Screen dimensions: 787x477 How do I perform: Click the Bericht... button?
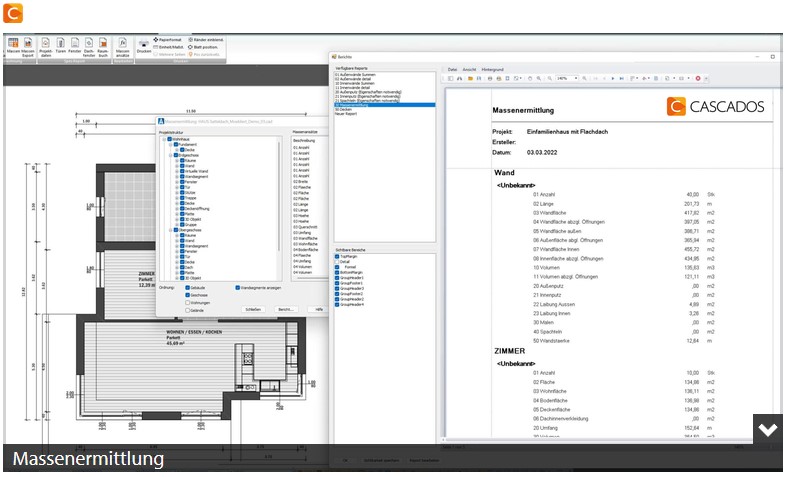point(286,310)
